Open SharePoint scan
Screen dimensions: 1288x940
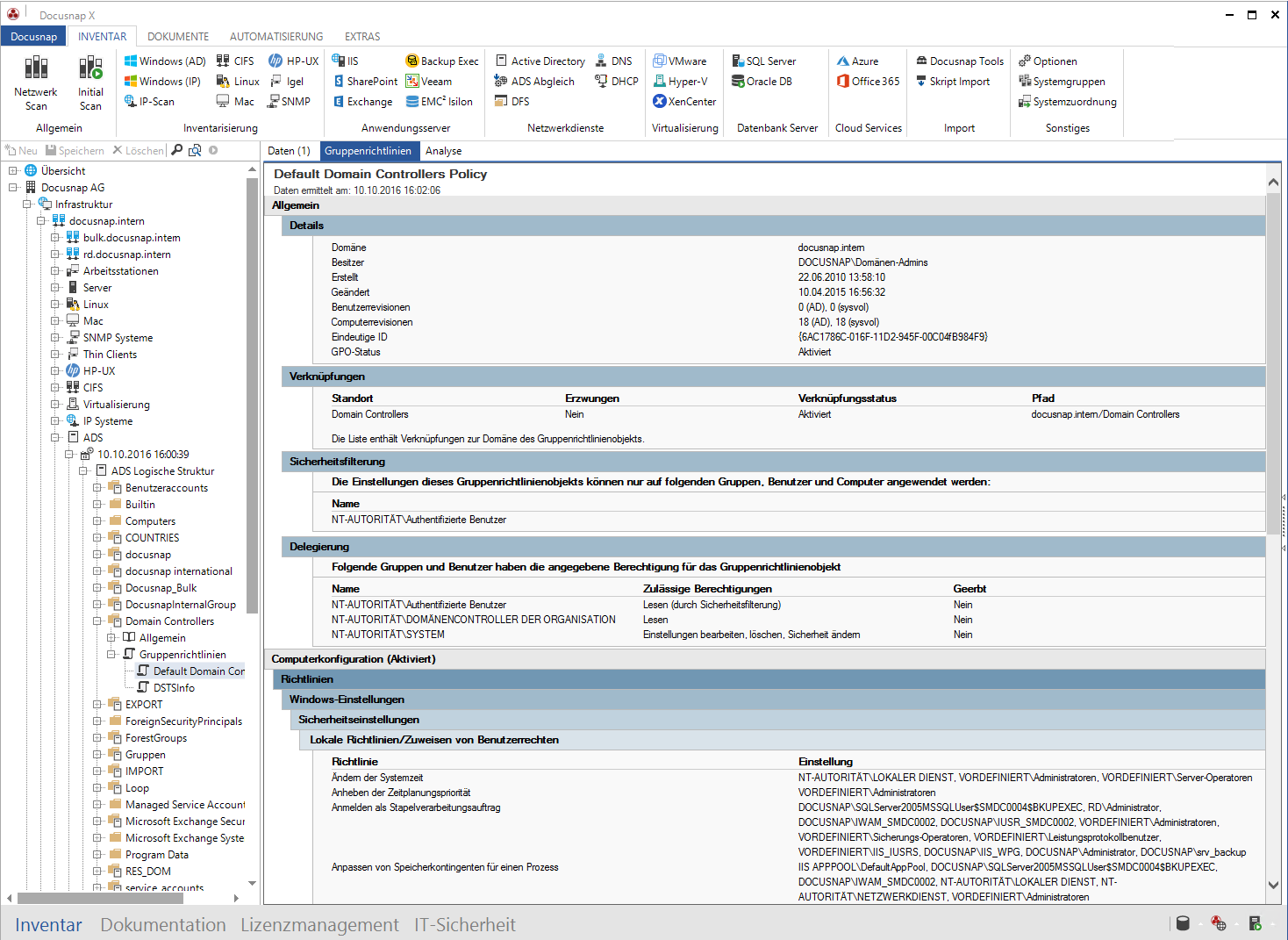[x=365, y=82]
